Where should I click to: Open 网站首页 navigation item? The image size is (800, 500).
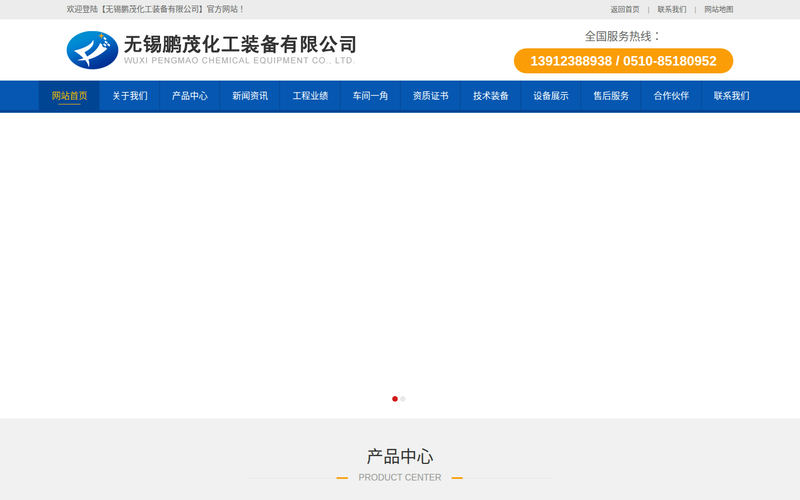coord(69,96)
